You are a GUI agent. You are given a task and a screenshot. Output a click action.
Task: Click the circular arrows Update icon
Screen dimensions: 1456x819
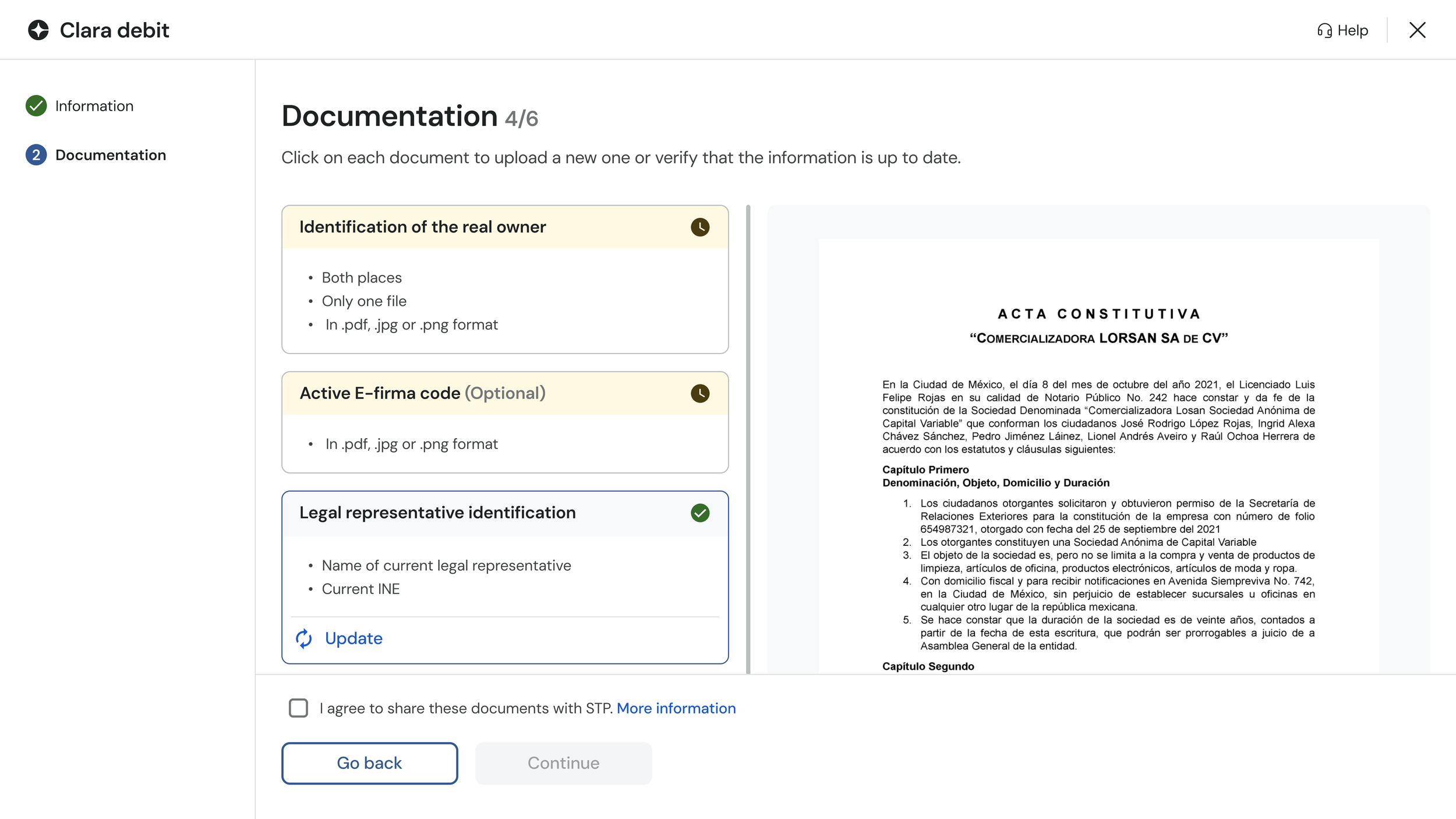coord(304,638)
